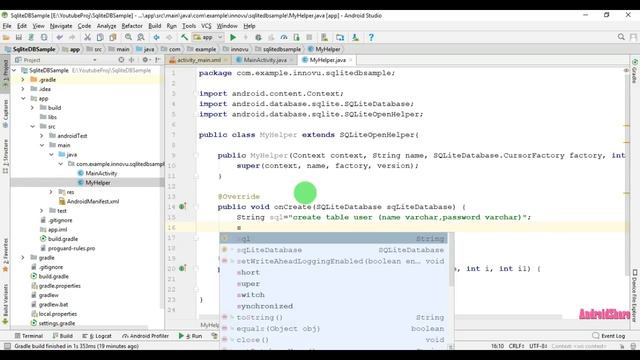
Task: Open the app run configuration dropdown
Action: pyautogui.click(x=208, y=38)
